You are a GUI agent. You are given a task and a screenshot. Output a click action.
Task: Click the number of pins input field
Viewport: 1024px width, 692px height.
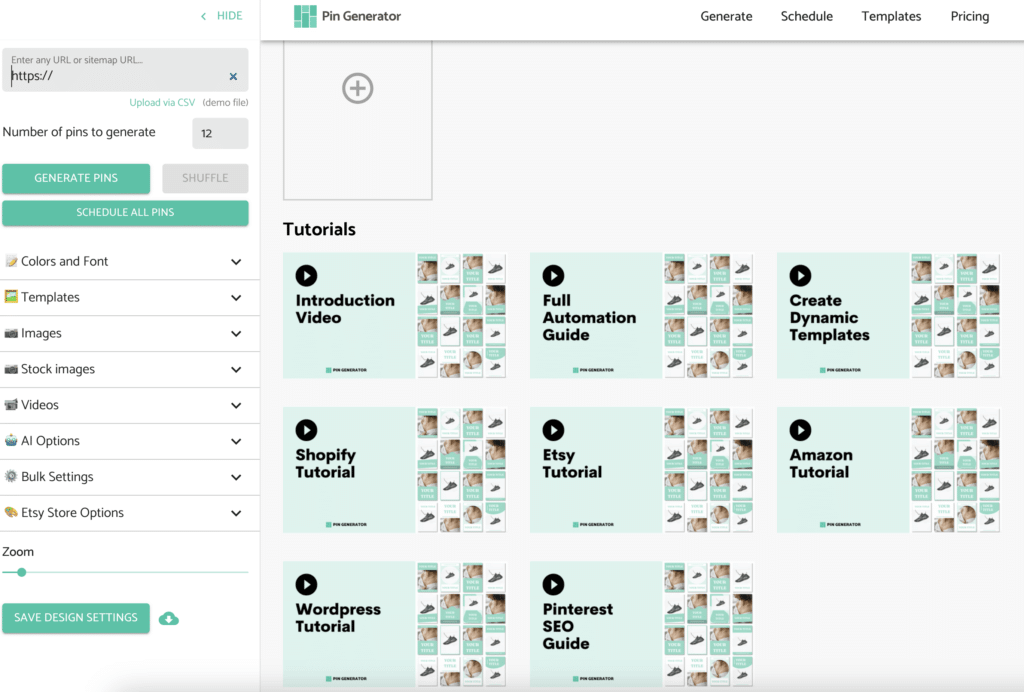point(220,133)
